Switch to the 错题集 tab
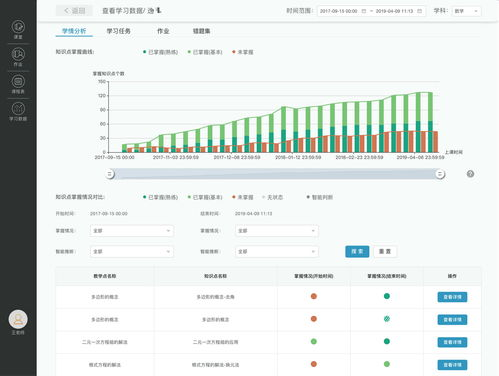This screenshot has width=499, height=376. click(201, 31)
